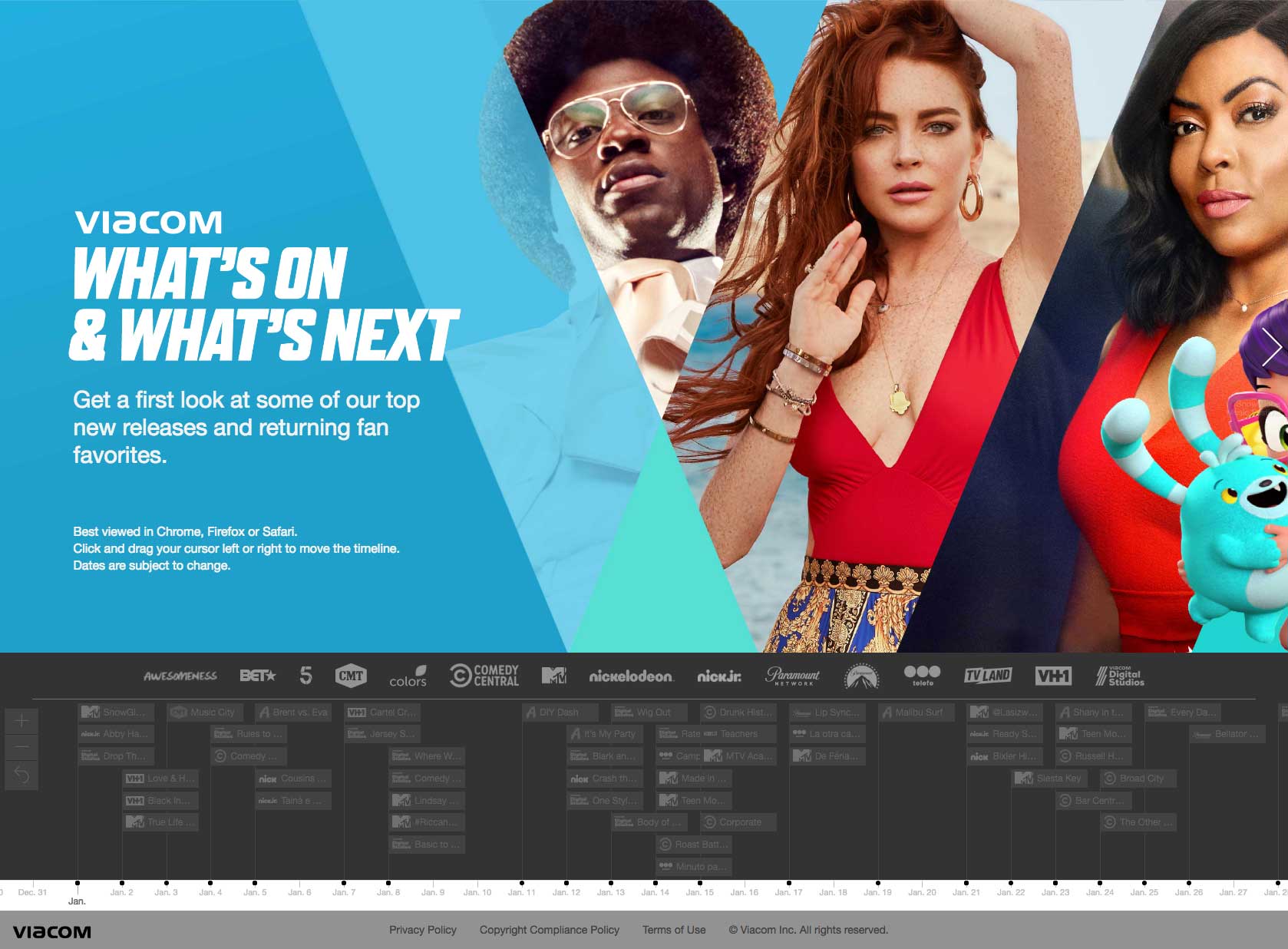Viewport: 1288px width, 949px height.
Task: Open the Abby Ha... timeline entry
Action: pos(116,734)
